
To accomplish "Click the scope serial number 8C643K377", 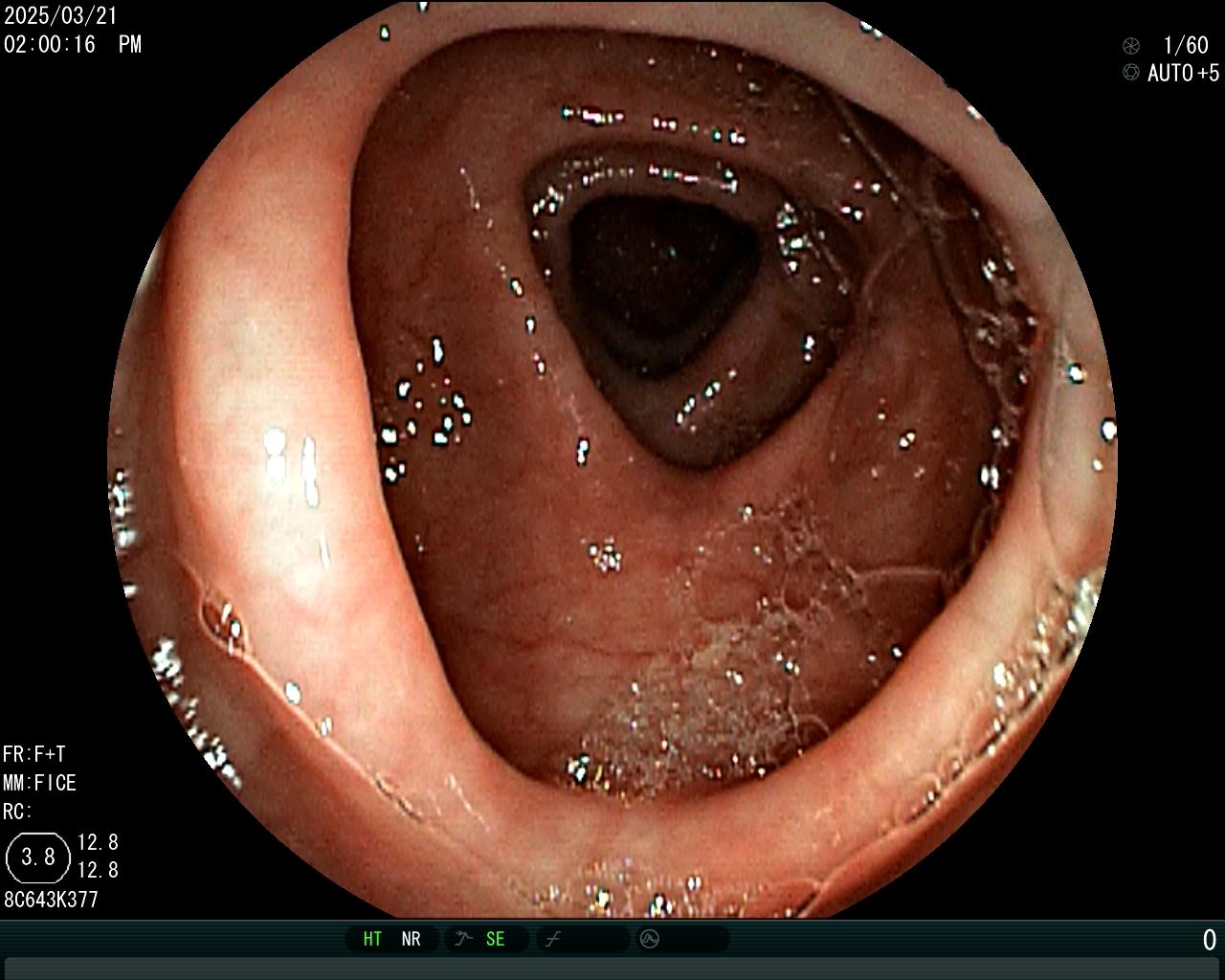I will 51,900.
